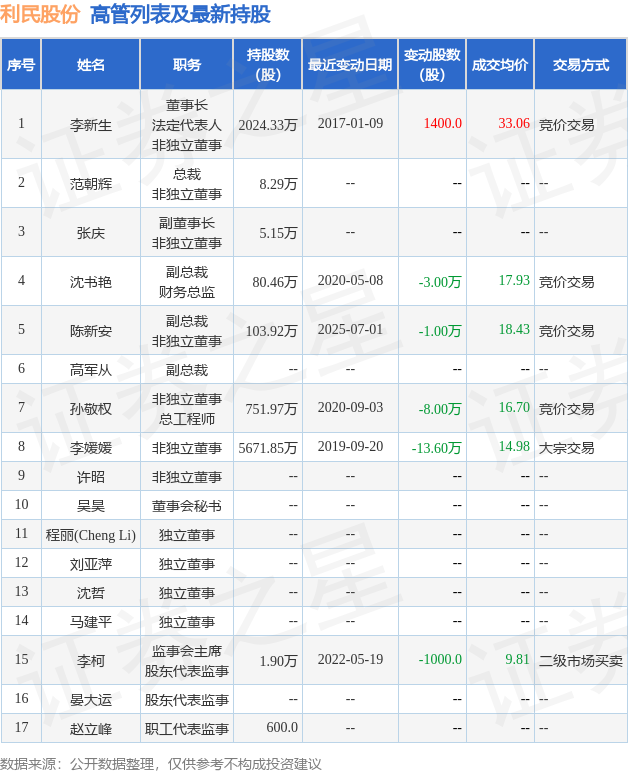Screen dimensions: 628x773
Task: Click the date 2019-09-20
Action: pyautogui.click(x=350, y=446)
